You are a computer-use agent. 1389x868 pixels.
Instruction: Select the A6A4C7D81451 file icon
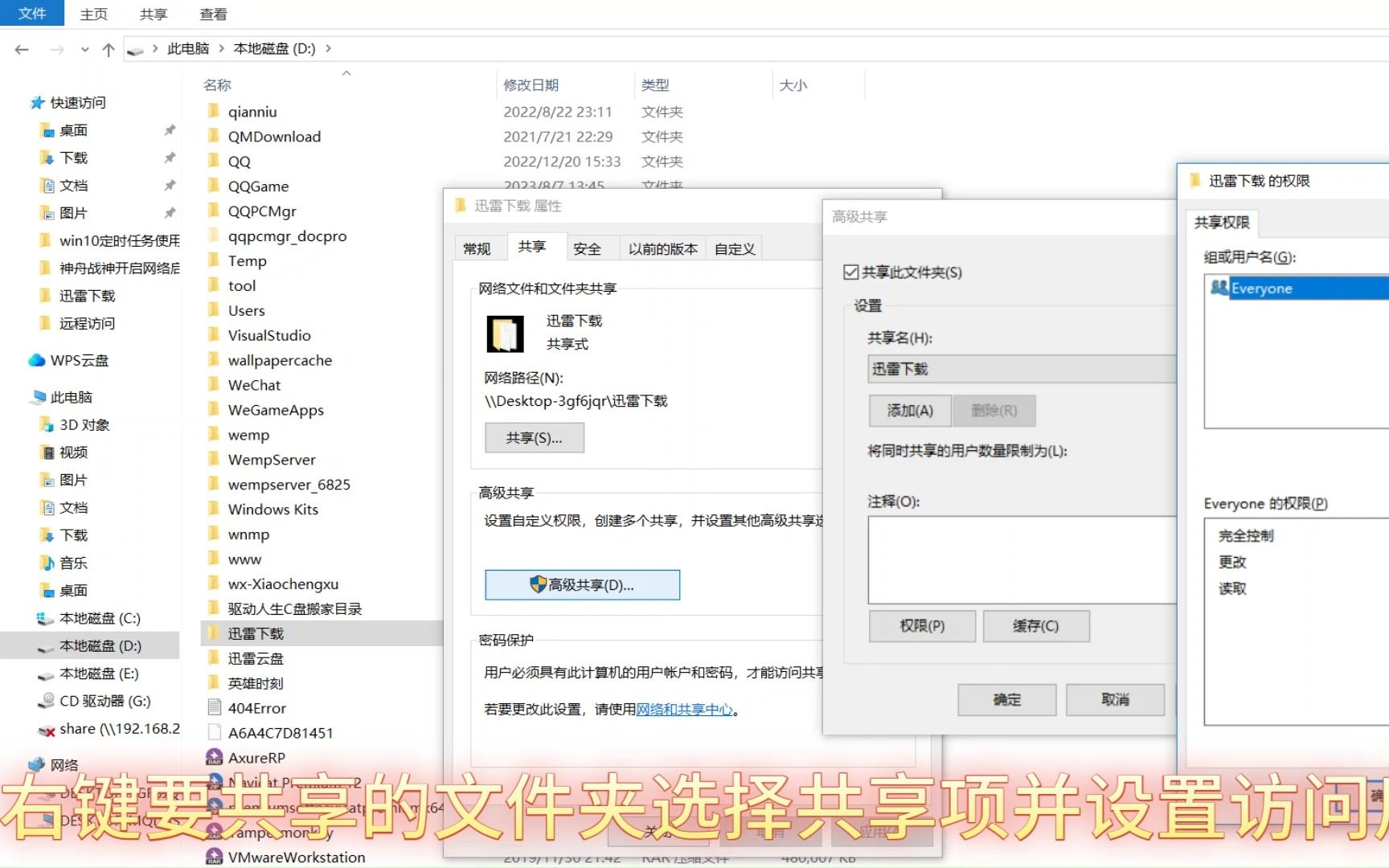214,732
